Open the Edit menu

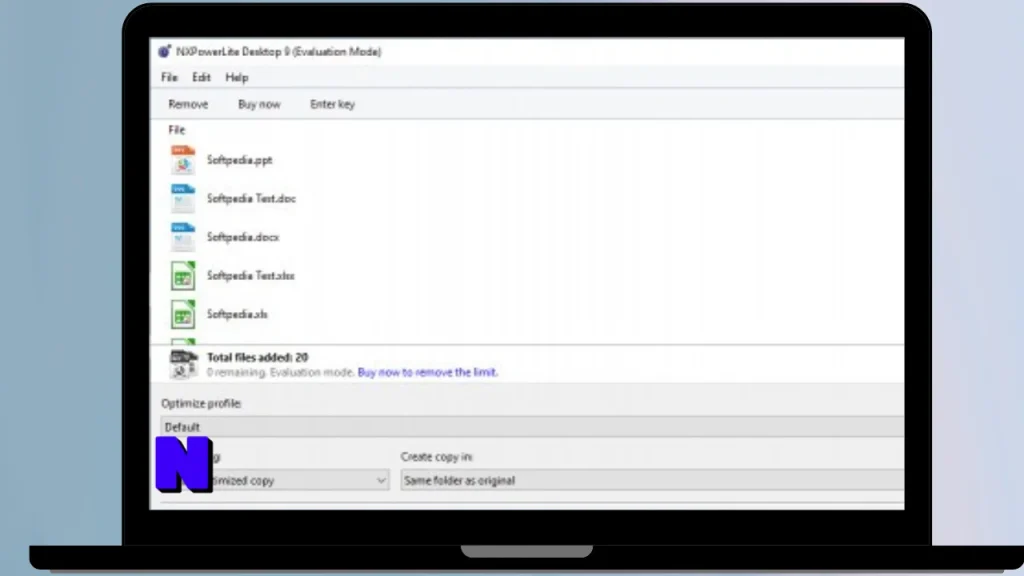tap(201, 77)
